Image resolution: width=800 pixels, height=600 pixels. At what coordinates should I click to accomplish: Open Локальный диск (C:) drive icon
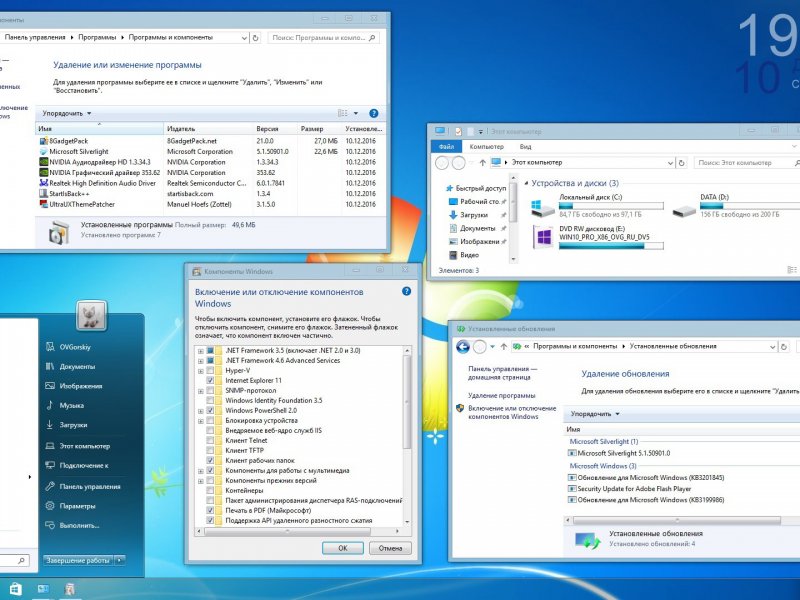click(x=542, y=208)
